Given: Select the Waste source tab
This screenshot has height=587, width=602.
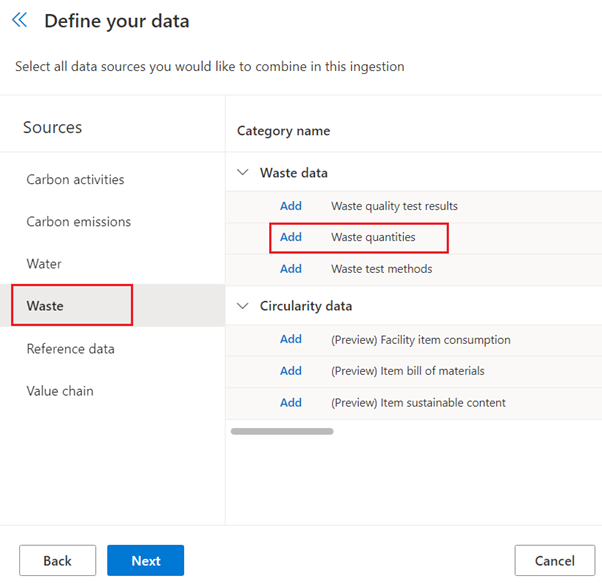Looking at the screenshot, I should pyautogui.click(x=45, y=306).
